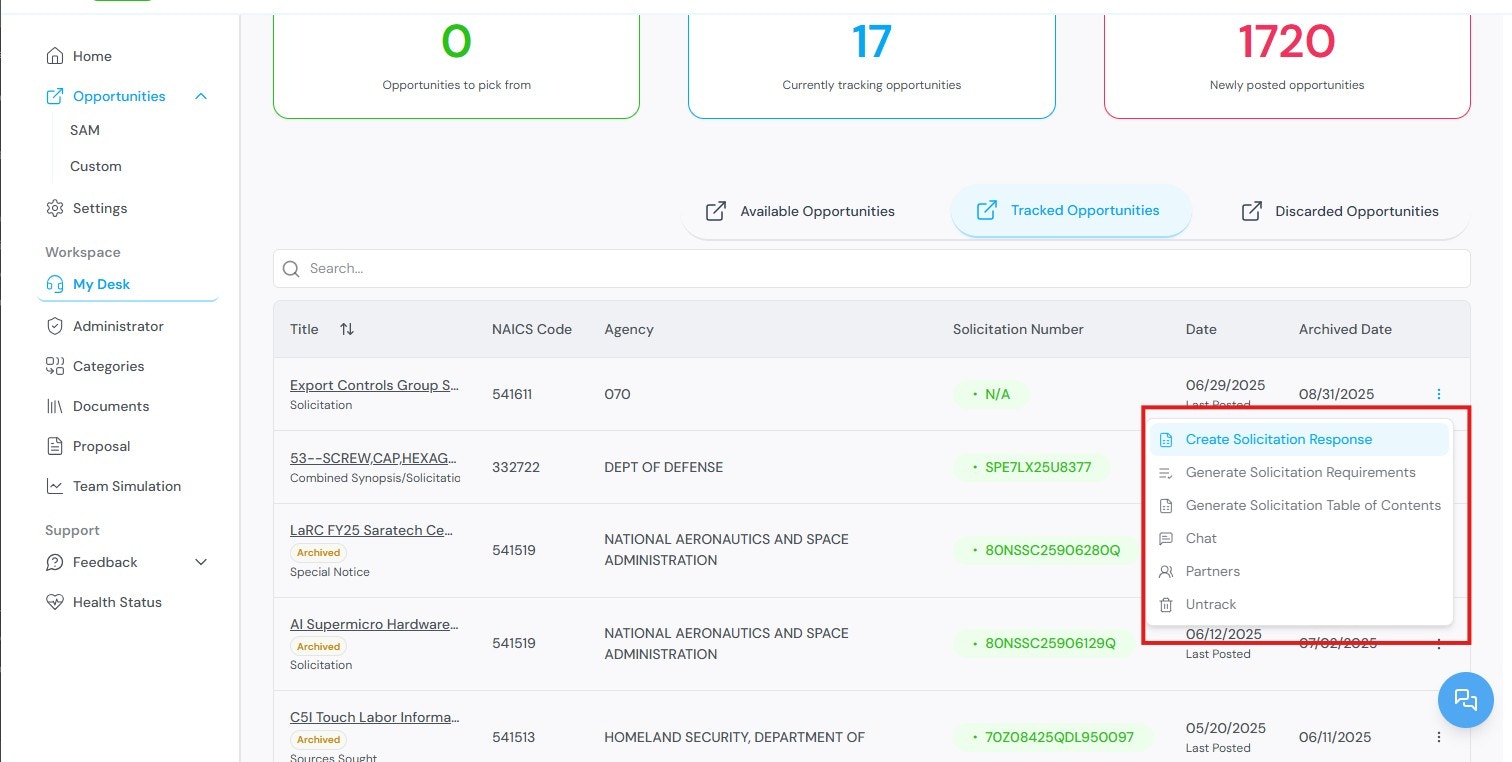The image size is (1512, 762).
Task: Choose Generate Solicitation Table of Contents
Action: click(x=1299, y=505)
